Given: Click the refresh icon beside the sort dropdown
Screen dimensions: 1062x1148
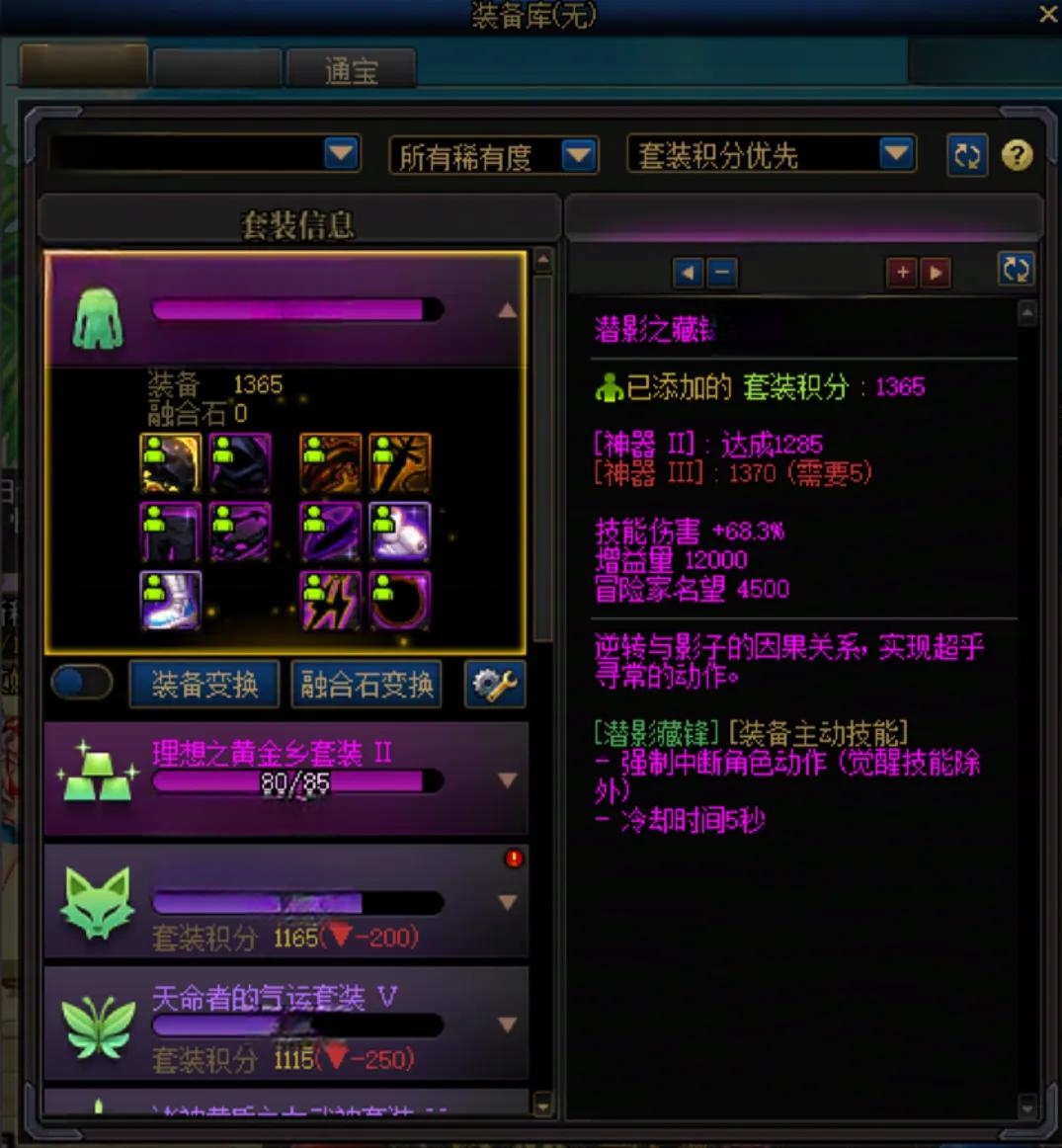Looking at the screenshot, I should (967, 155).
